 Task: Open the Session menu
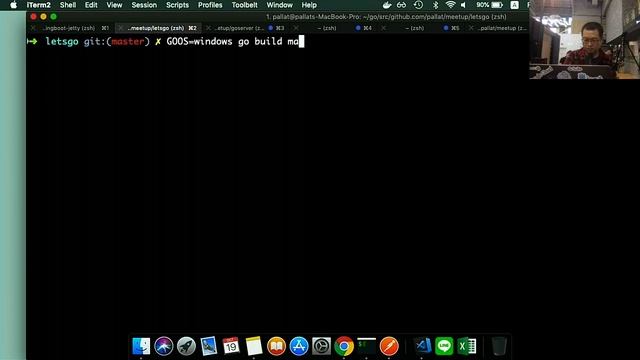(x=144, y=5)
